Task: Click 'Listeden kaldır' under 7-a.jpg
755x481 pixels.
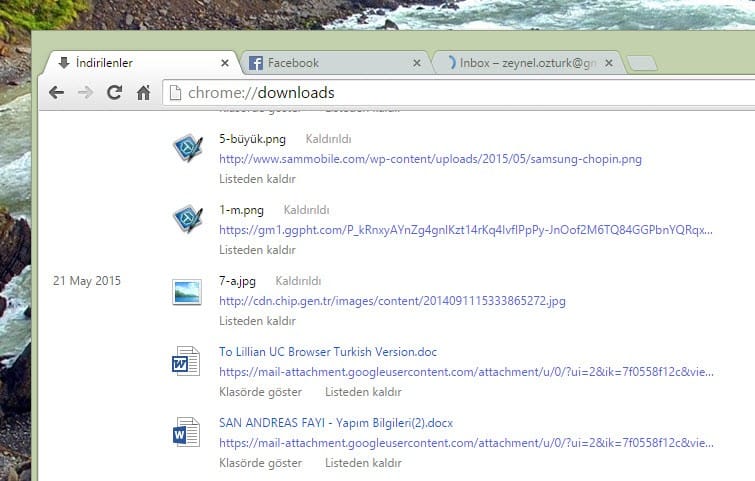Action: pyautogui.click(x=257, y=321)
